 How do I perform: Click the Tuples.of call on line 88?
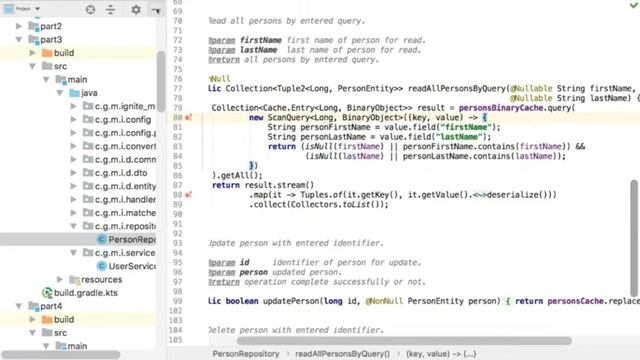pos(320,195)
